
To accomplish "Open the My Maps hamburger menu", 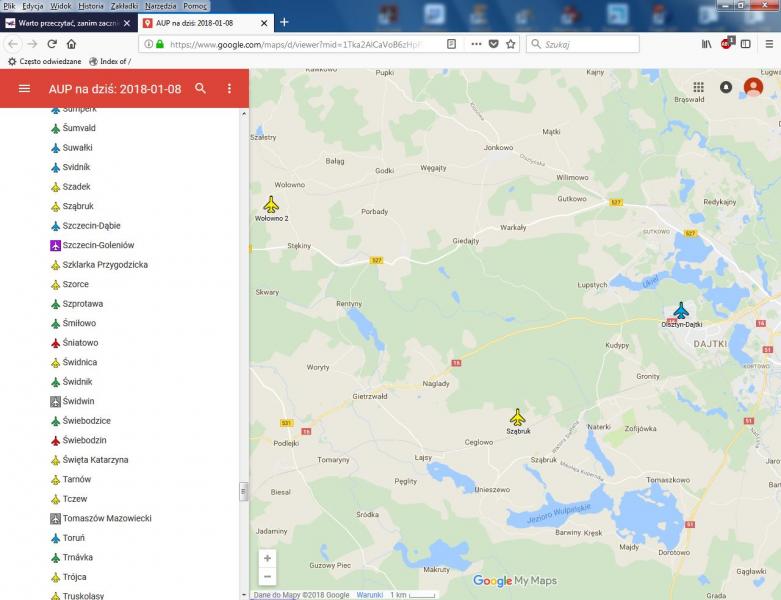I will pos(24,89).
